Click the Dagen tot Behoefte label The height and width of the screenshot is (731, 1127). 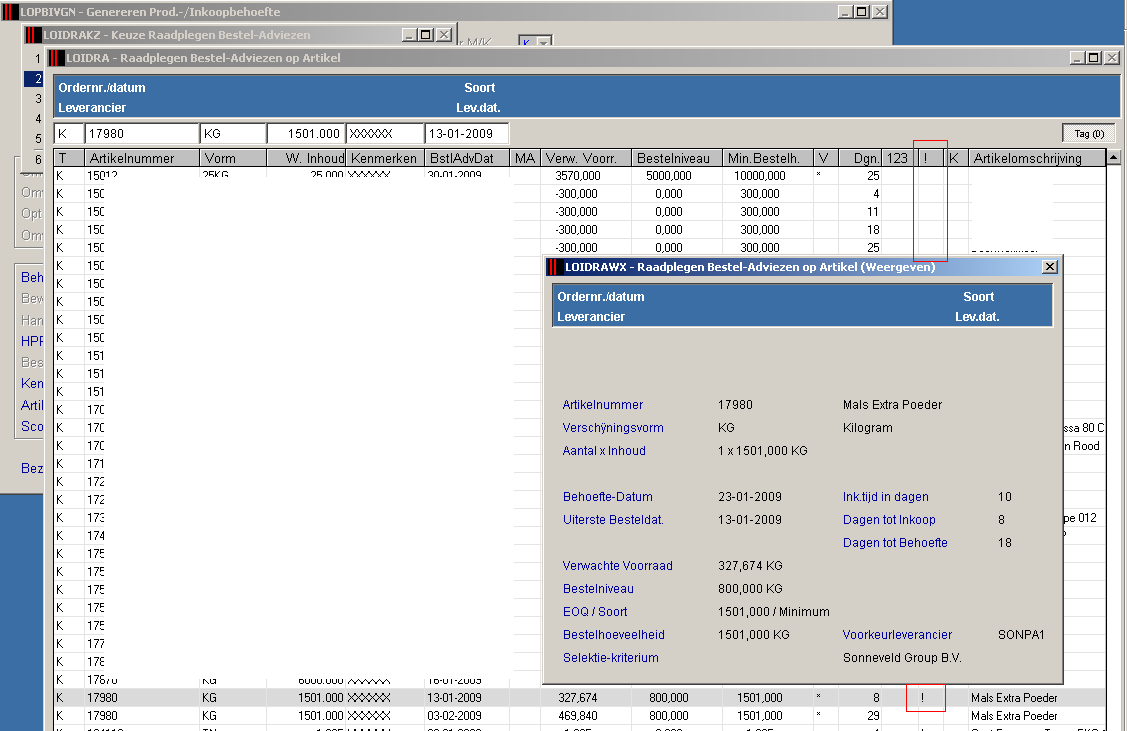click(896, 543)
